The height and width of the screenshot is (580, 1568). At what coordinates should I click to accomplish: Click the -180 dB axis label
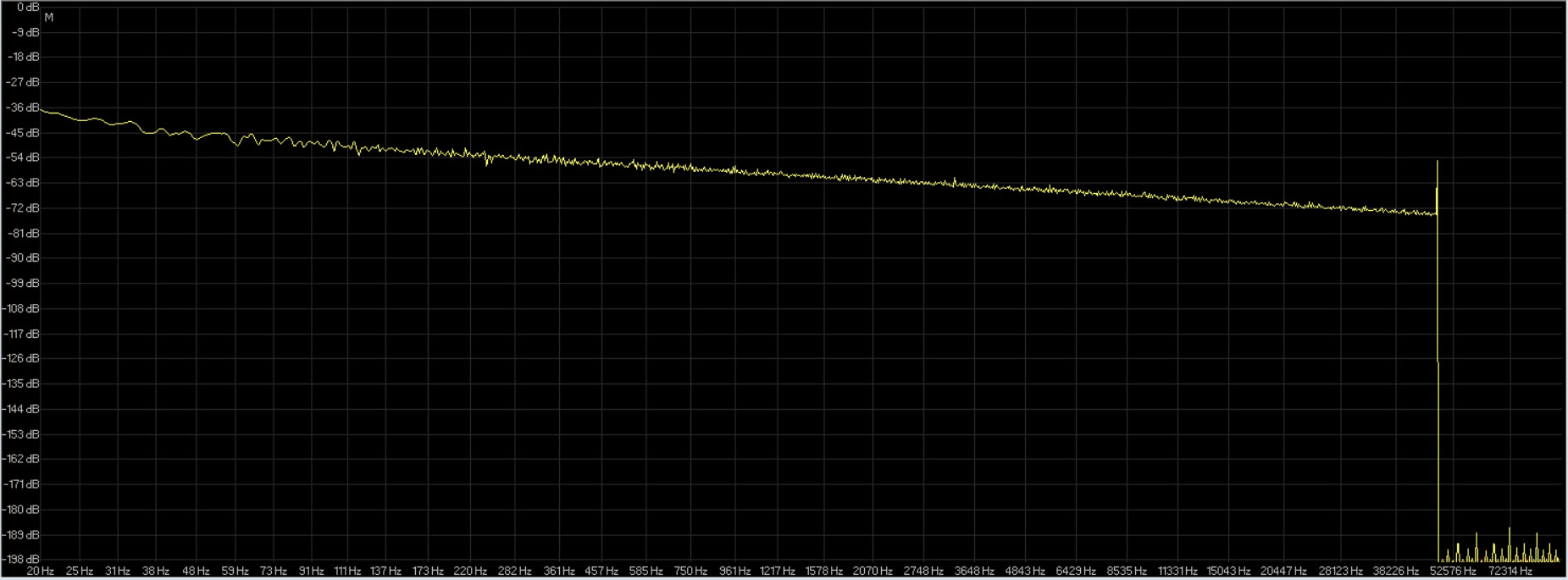21,510
